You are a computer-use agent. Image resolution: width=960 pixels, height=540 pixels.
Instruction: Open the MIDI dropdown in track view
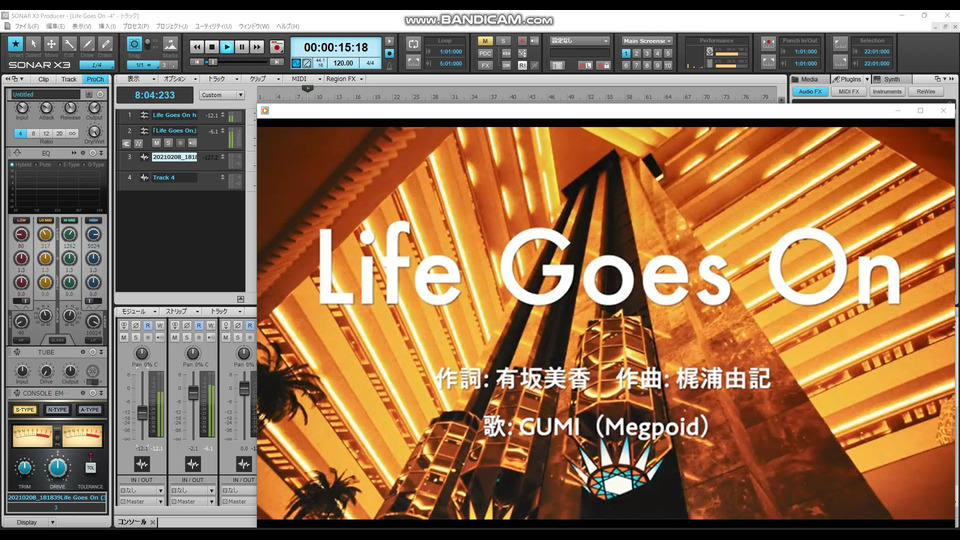click(304, 79)
